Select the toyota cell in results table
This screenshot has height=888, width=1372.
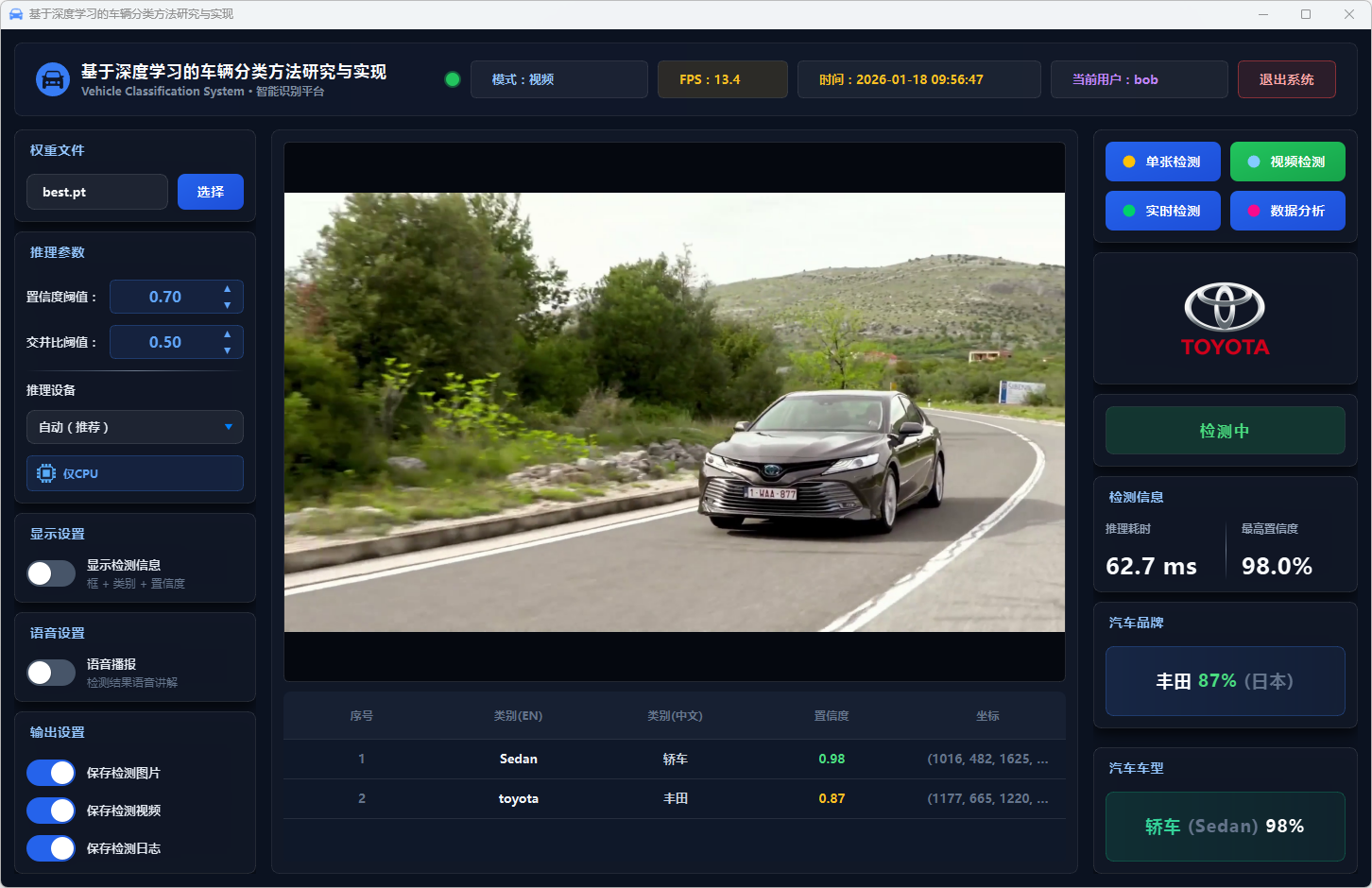coord(518,798)
